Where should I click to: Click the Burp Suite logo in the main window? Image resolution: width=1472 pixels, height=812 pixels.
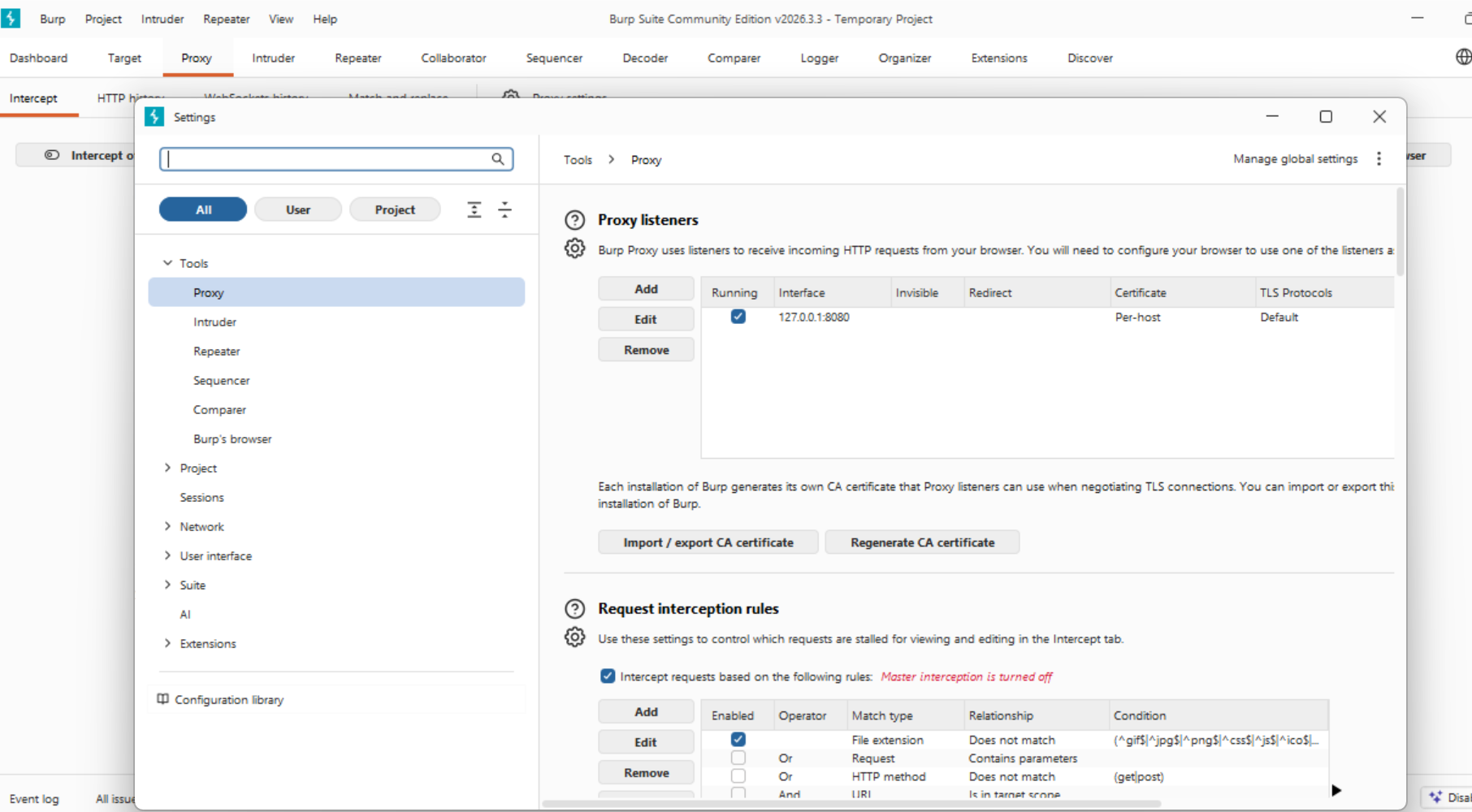(x=11, y=18)
